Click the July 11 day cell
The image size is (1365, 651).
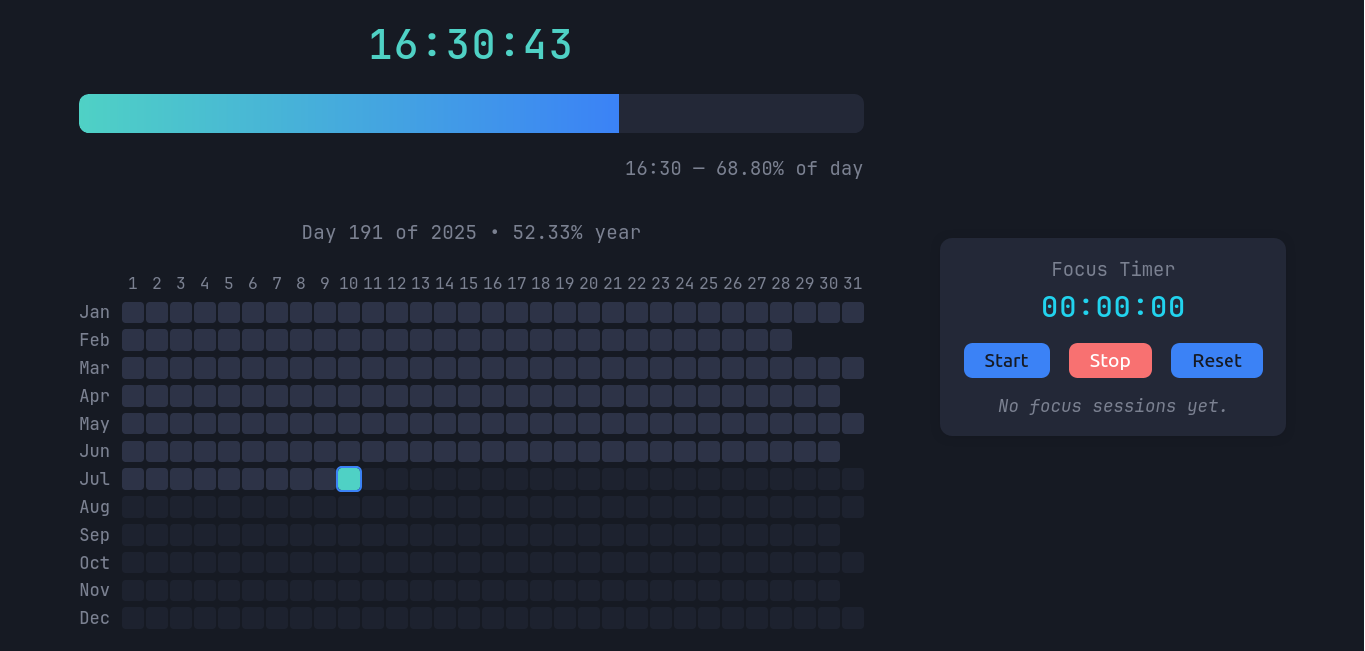pyautogui.click(x=373, y=479)
